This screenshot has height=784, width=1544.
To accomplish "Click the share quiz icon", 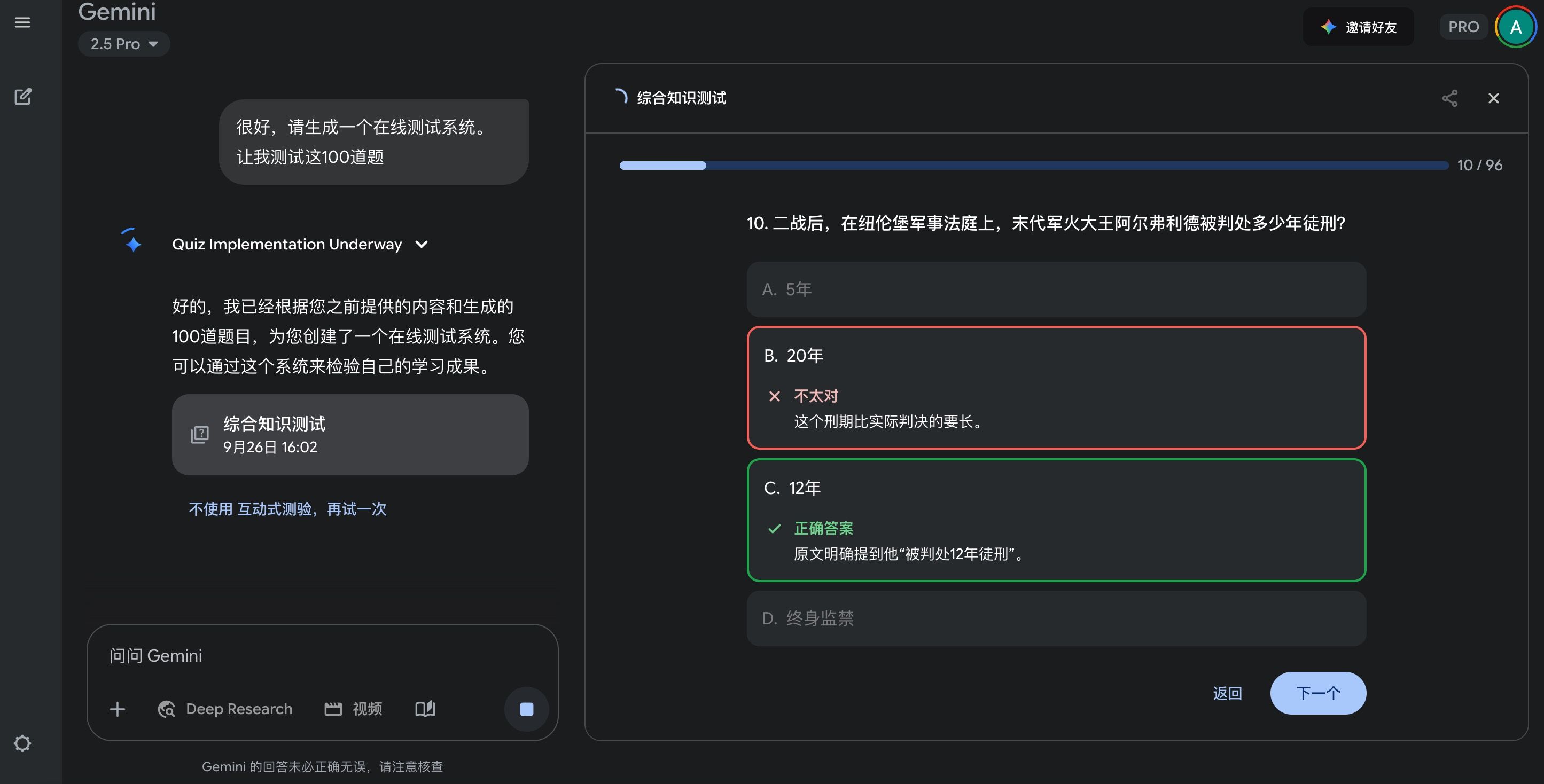I will 1449,98.
